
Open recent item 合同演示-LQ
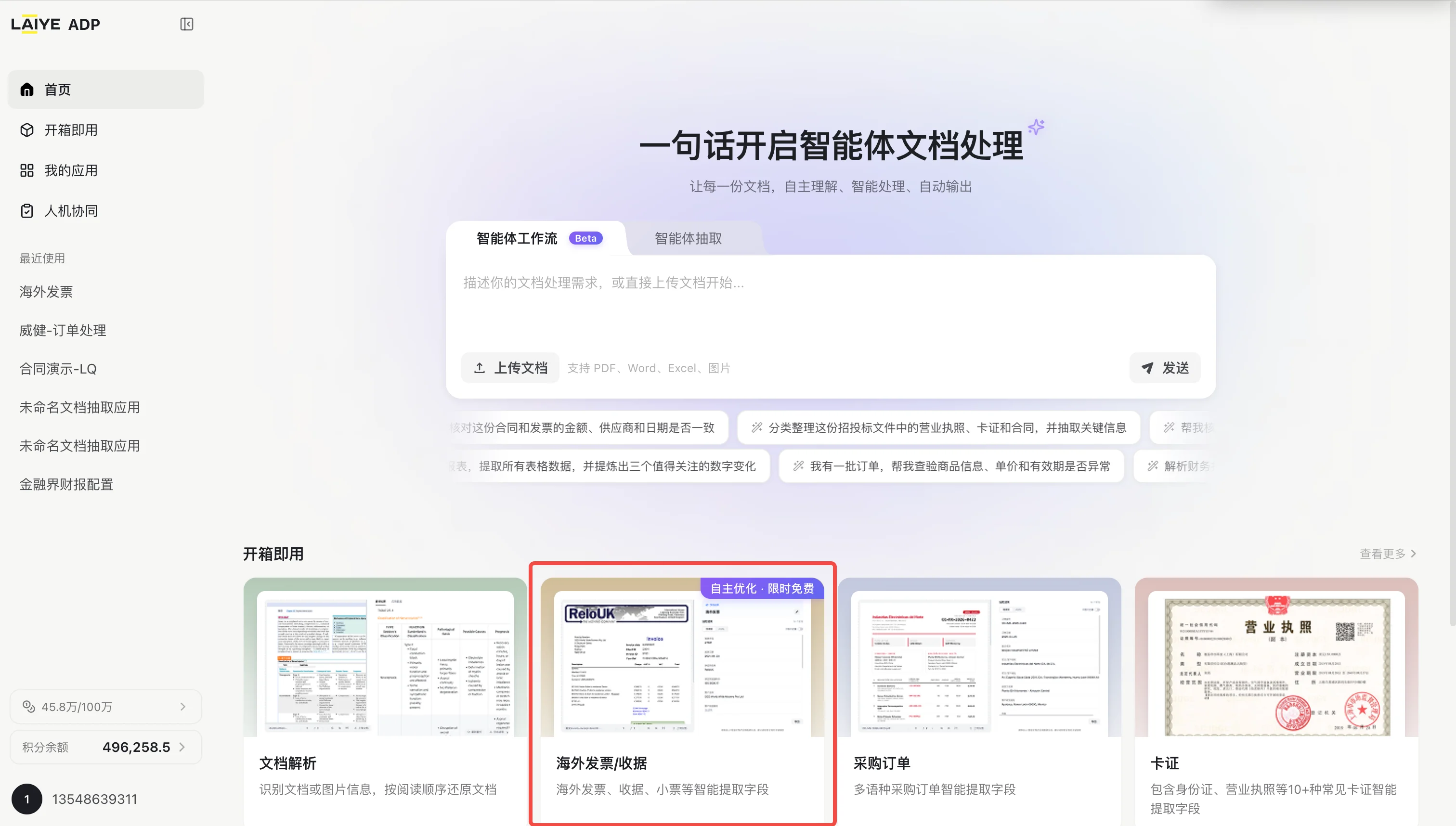[58, 369]
